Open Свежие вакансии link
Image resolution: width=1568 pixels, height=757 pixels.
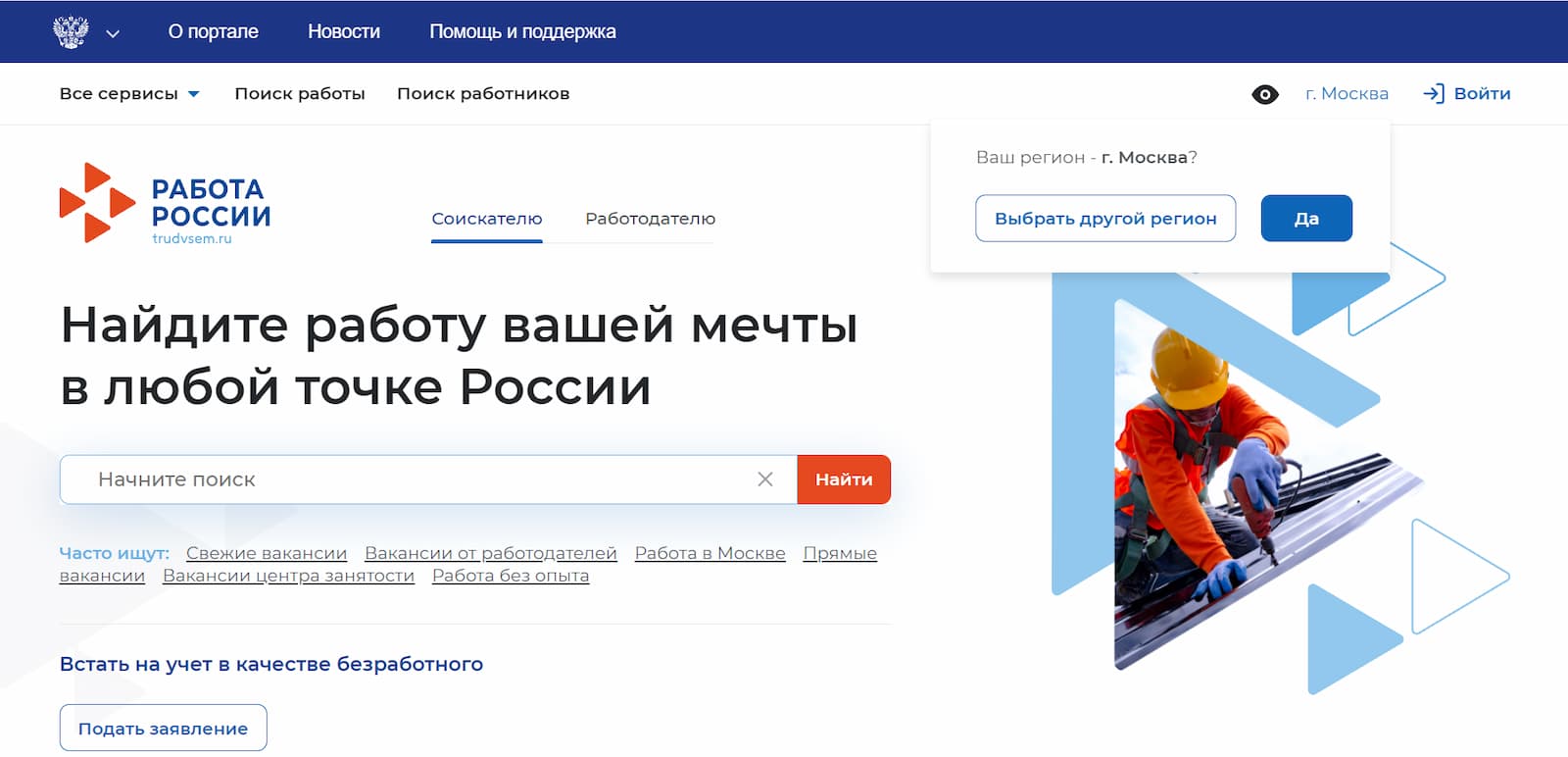click(267, 553)
